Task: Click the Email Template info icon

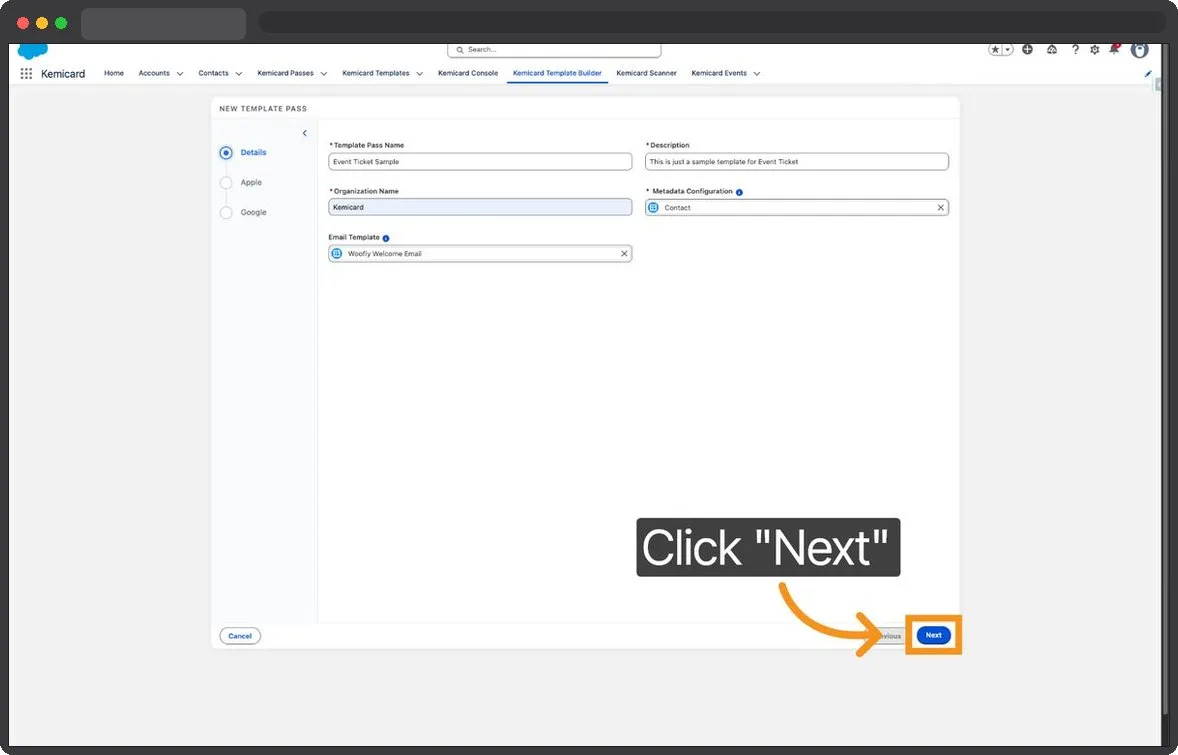Action: pyautogui.click(x=386, y=238)
